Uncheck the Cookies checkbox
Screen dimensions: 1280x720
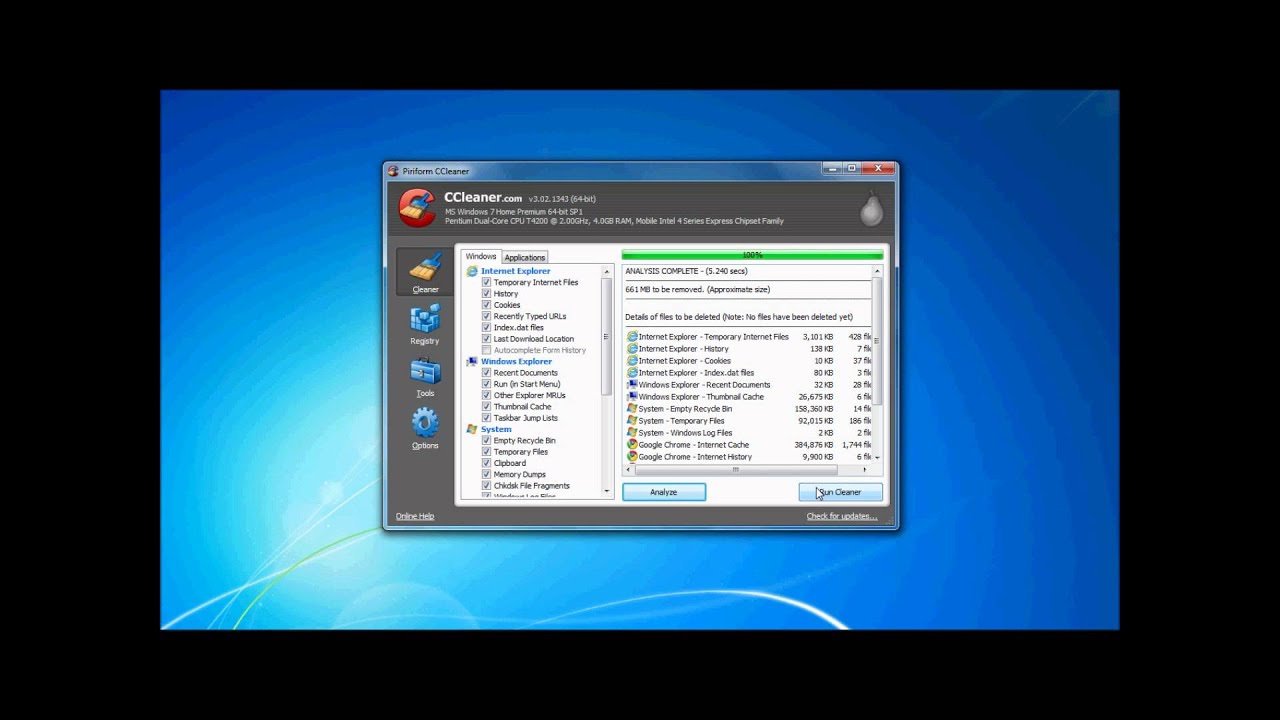pos(487,305)
